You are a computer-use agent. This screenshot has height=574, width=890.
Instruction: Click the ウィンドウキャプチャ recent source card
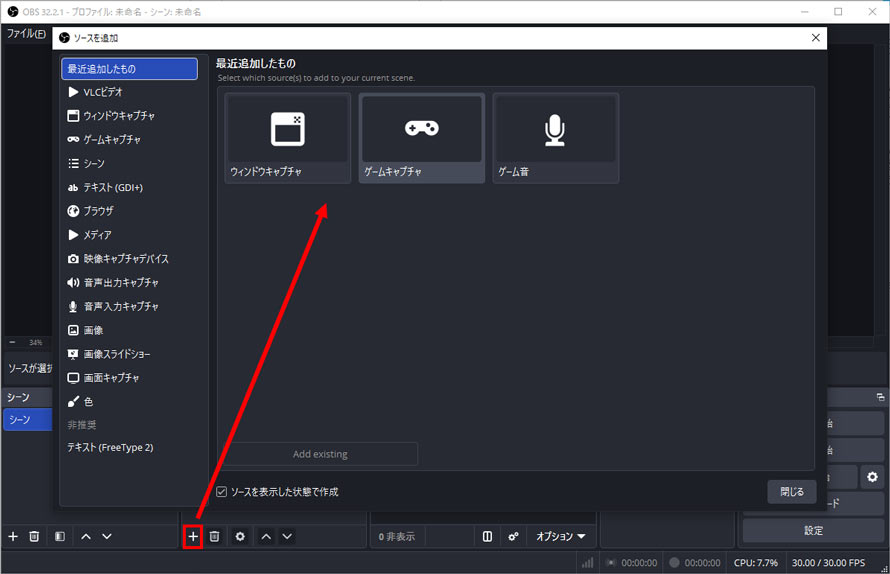click(x=288, y=138)
